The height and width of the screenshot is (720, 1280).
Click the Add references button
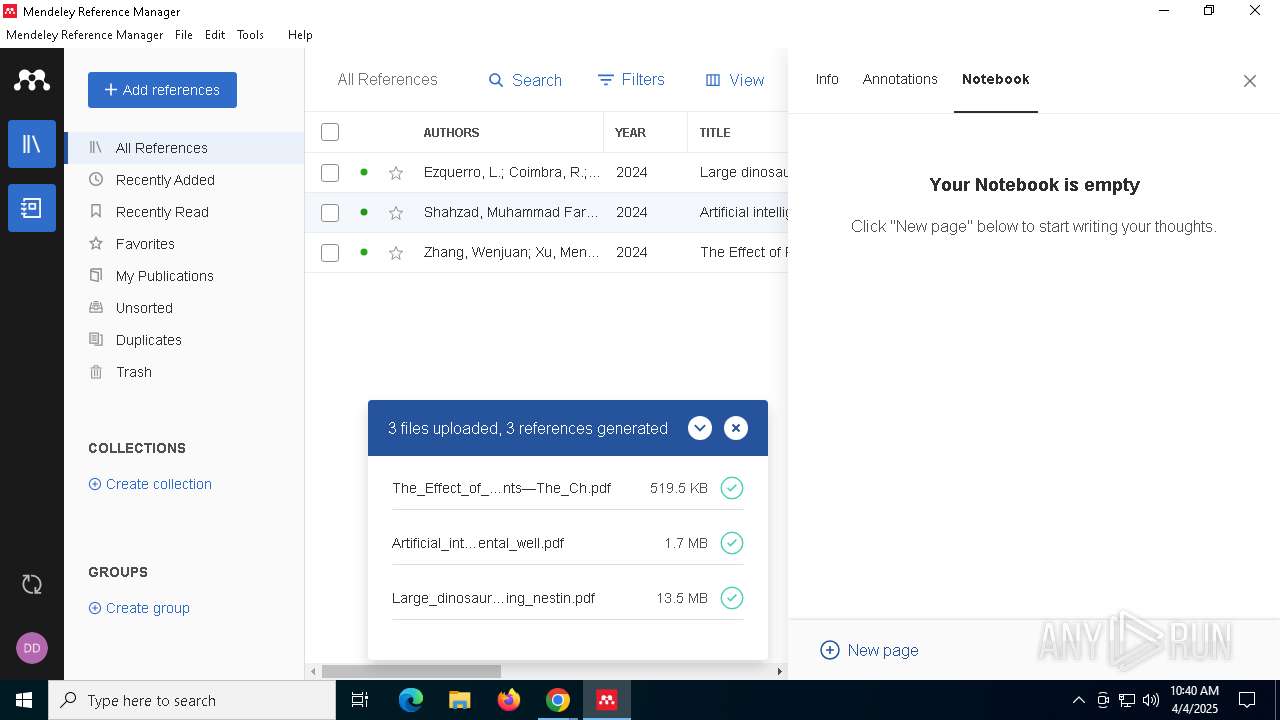click(162, 90)
